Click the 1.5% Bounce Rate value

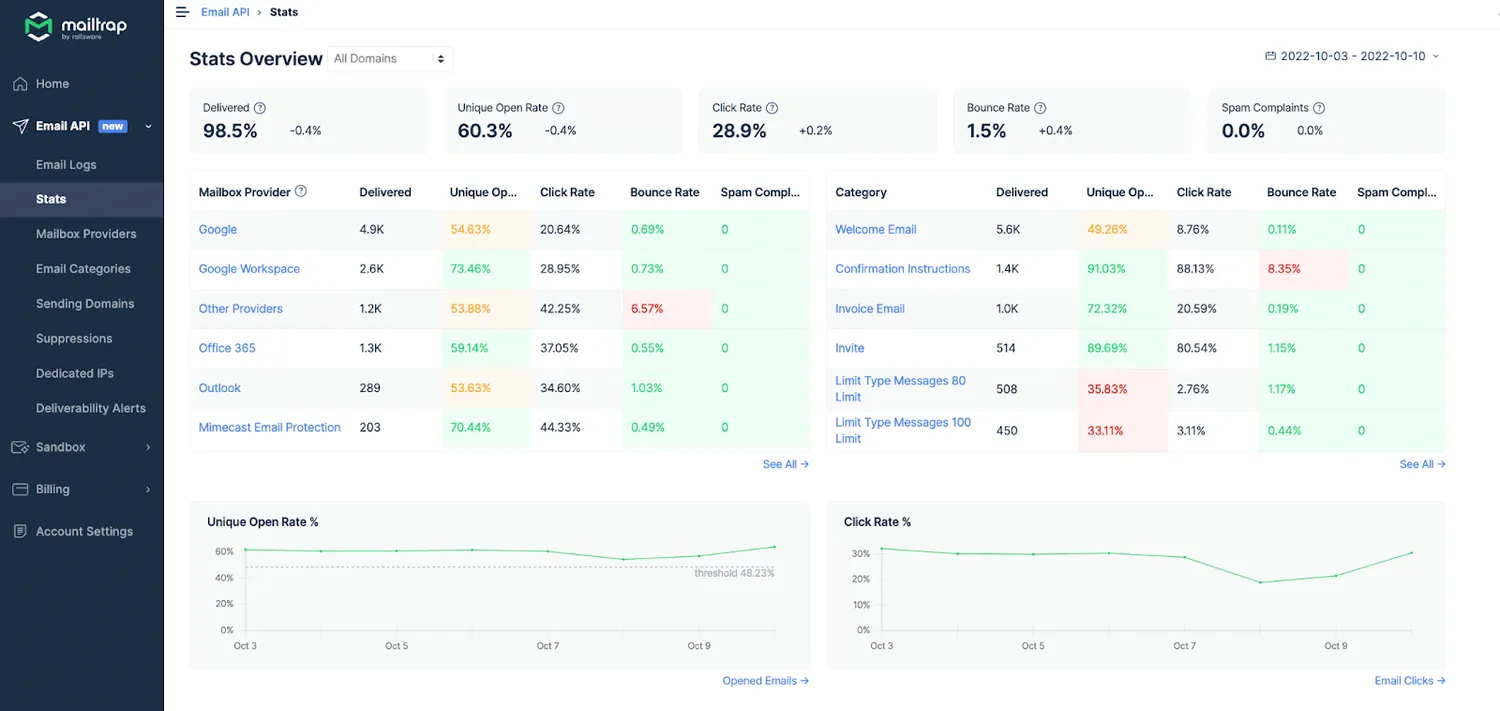click(987, 131)
